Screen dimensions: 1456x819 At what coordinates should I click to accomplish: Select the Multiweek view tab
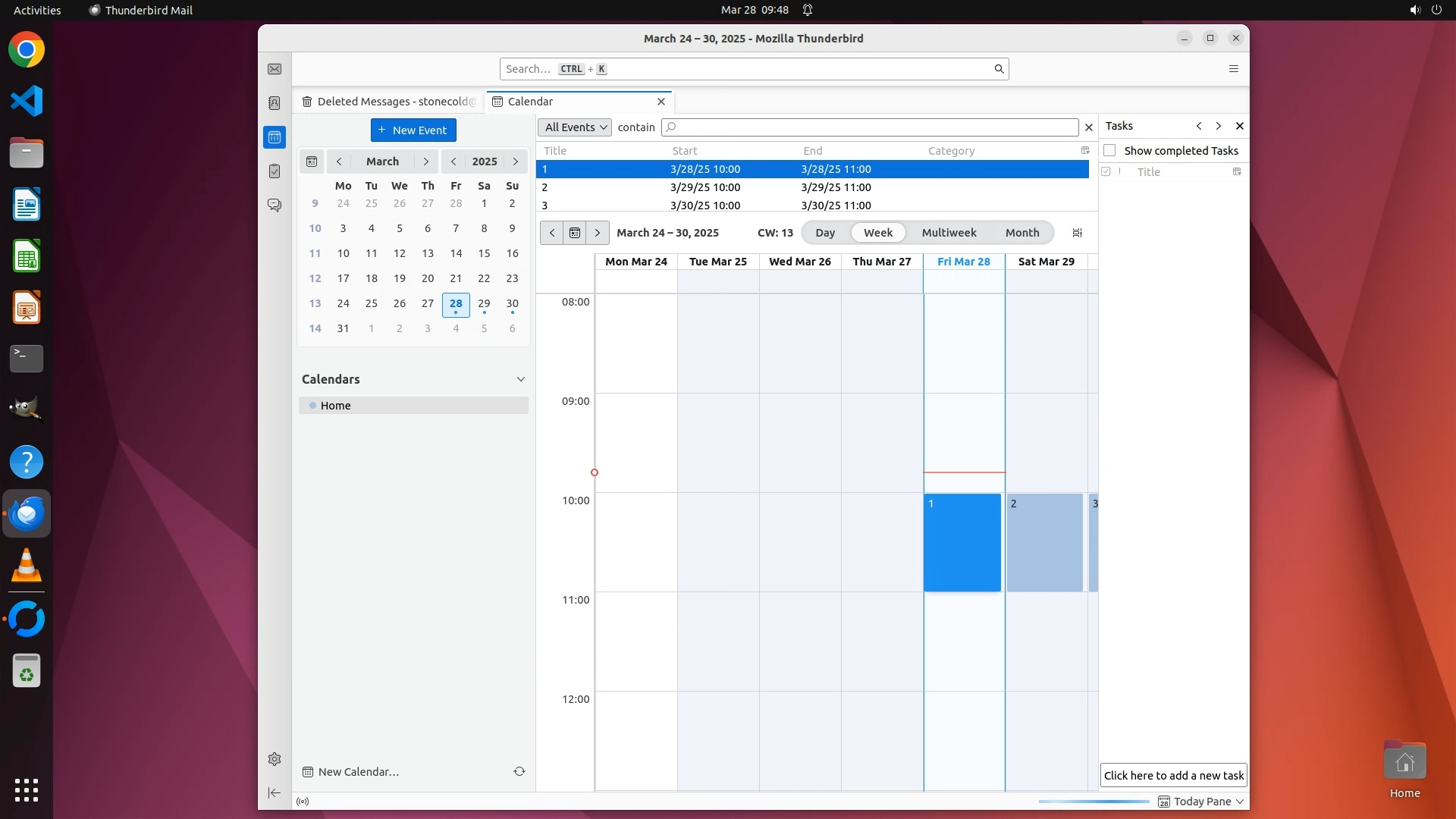[949, 233]
